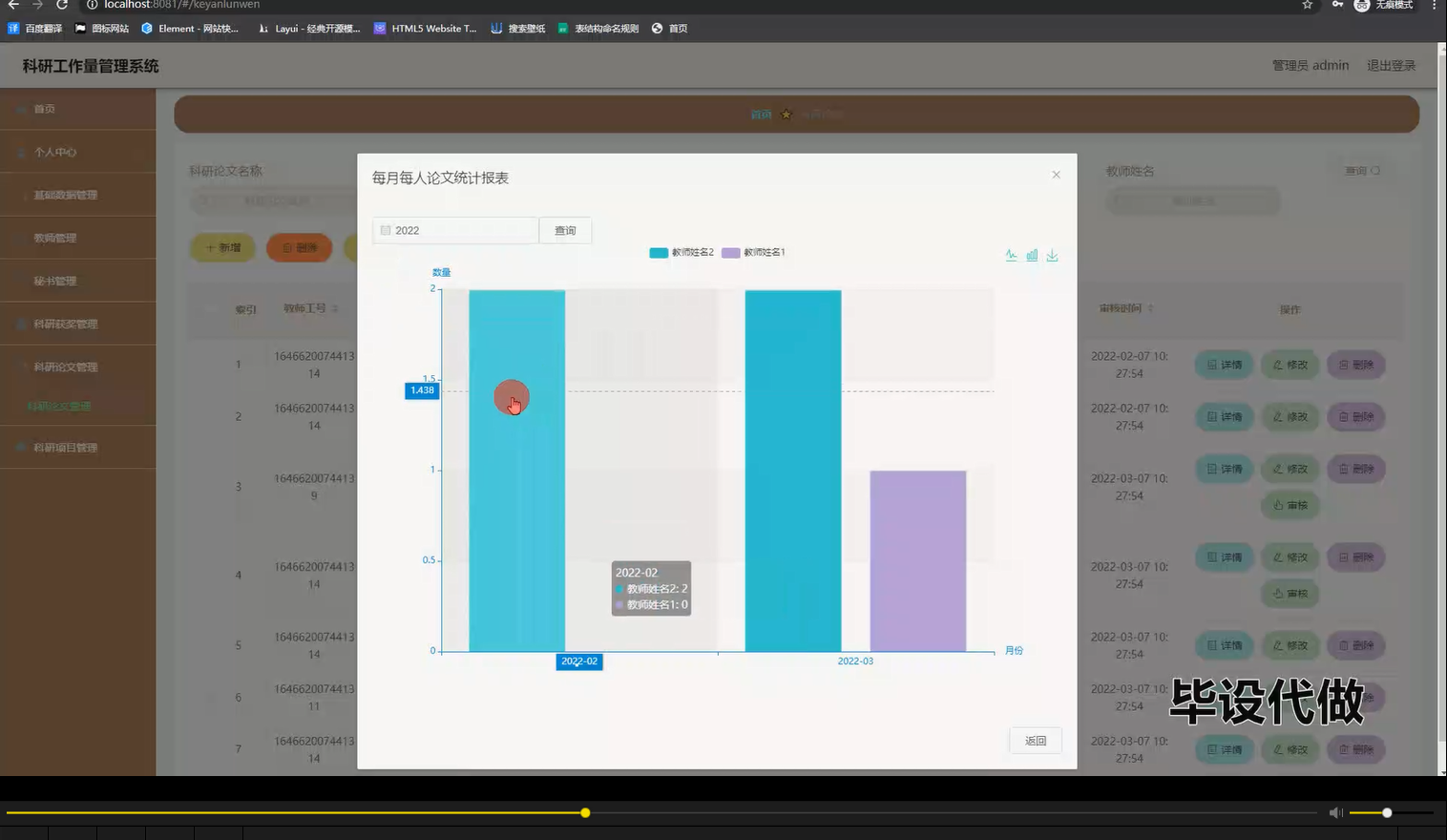The height and width of the screenshot is (840, 1447).
Task: Expand 秘书管理 sidebar menu
Action: point(77,281)
